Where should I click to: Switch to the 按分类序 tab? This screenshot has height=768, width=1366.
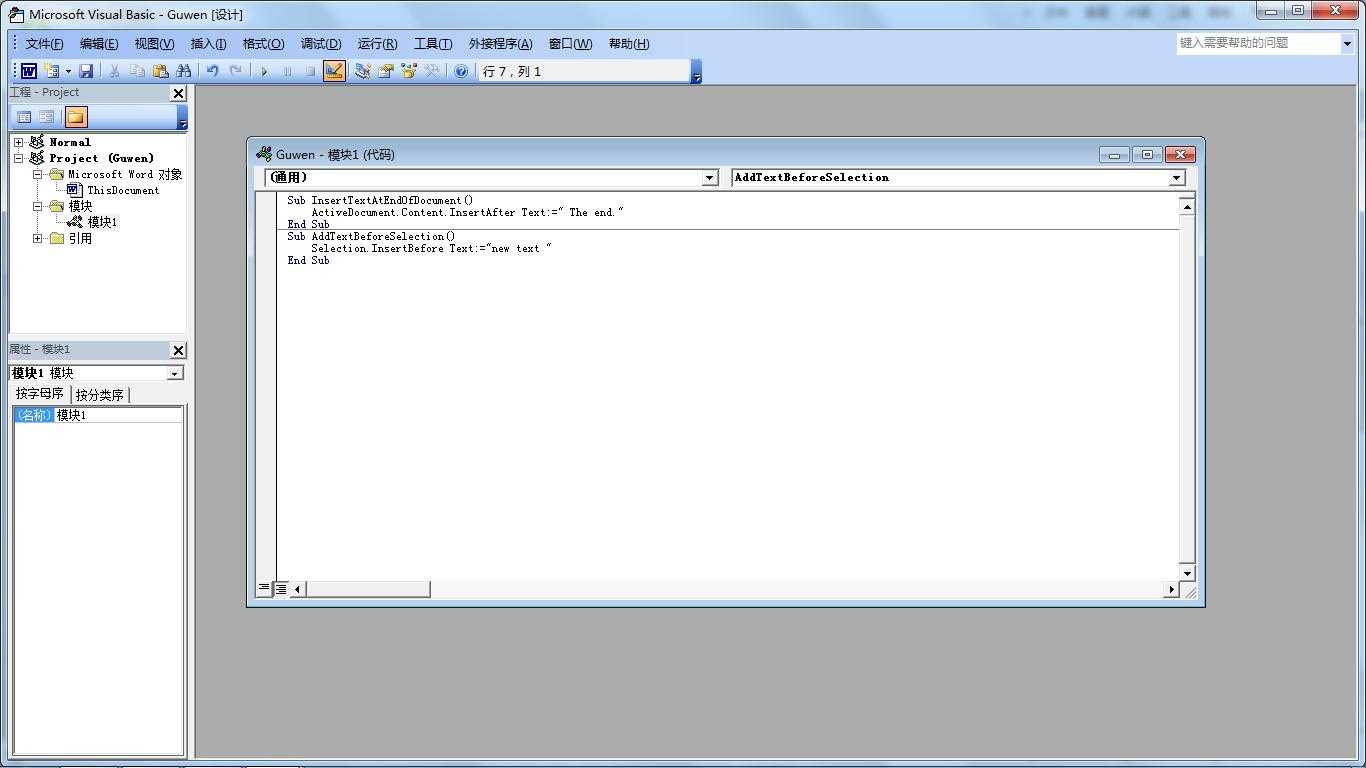99,395
